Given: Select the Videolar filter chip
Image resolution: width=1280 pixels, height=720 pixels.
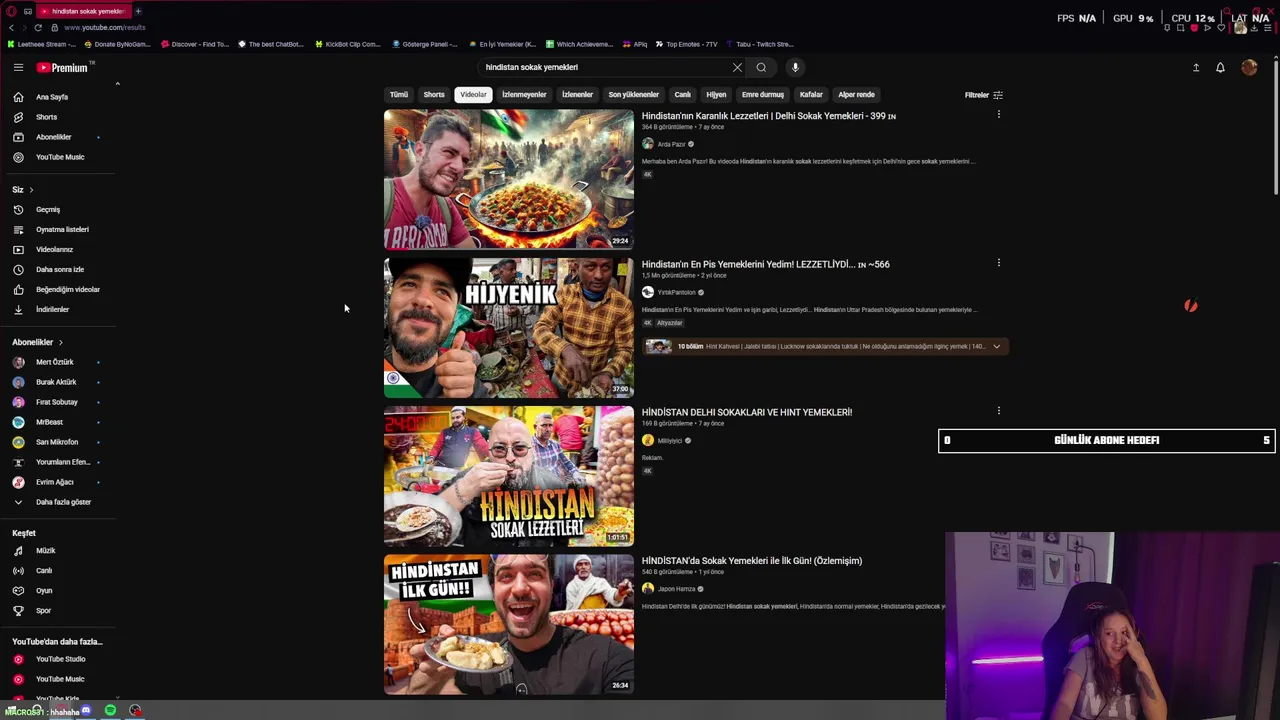Looking at the screenshot, I should tap(473, 95).
